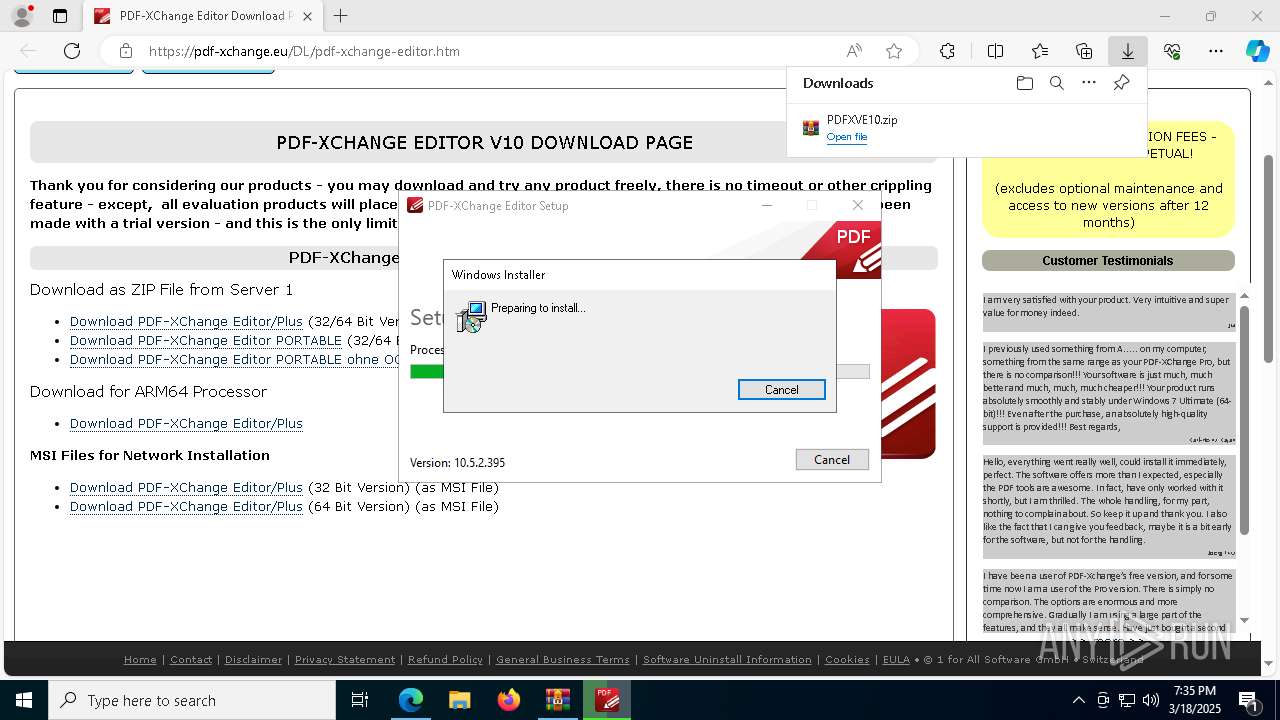Open the Cookies footer link

[x=847, y=660]
